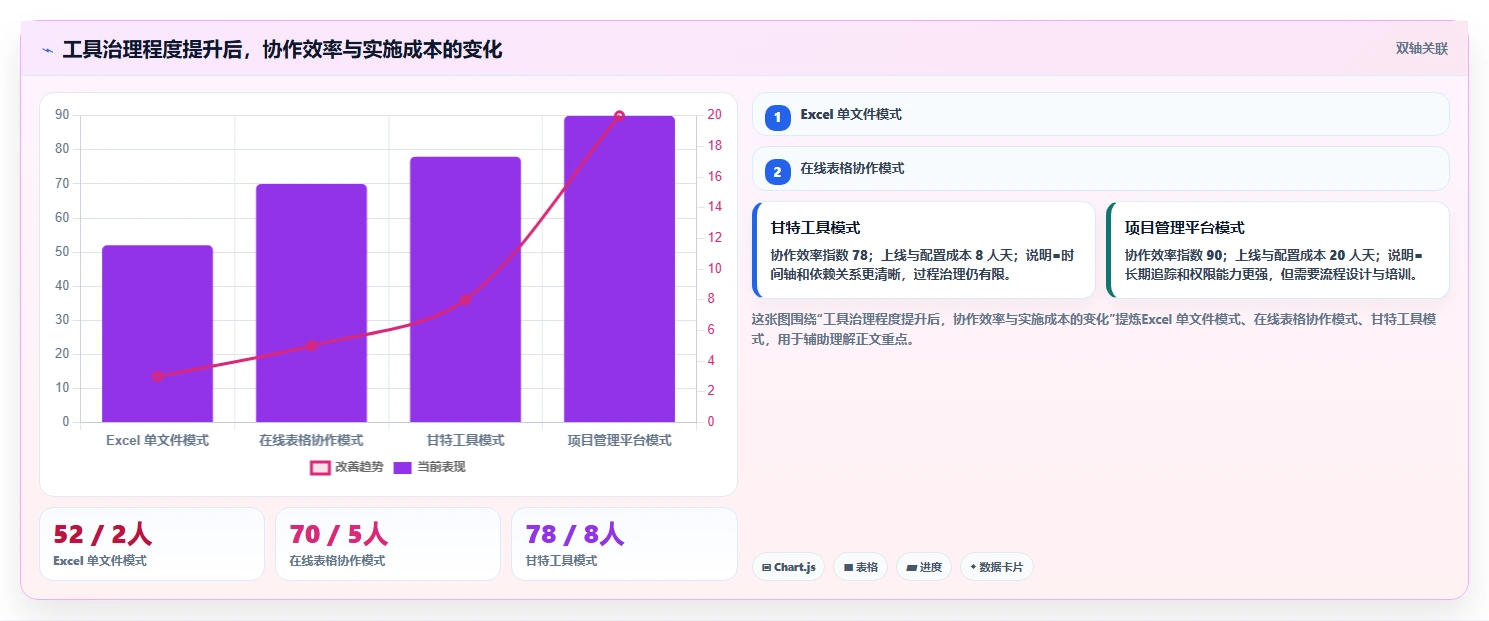The height and width of the screenshot is (621, 1489).
Task: Click the trend line point above 甘特工具模式
Action: click(465, 300)
